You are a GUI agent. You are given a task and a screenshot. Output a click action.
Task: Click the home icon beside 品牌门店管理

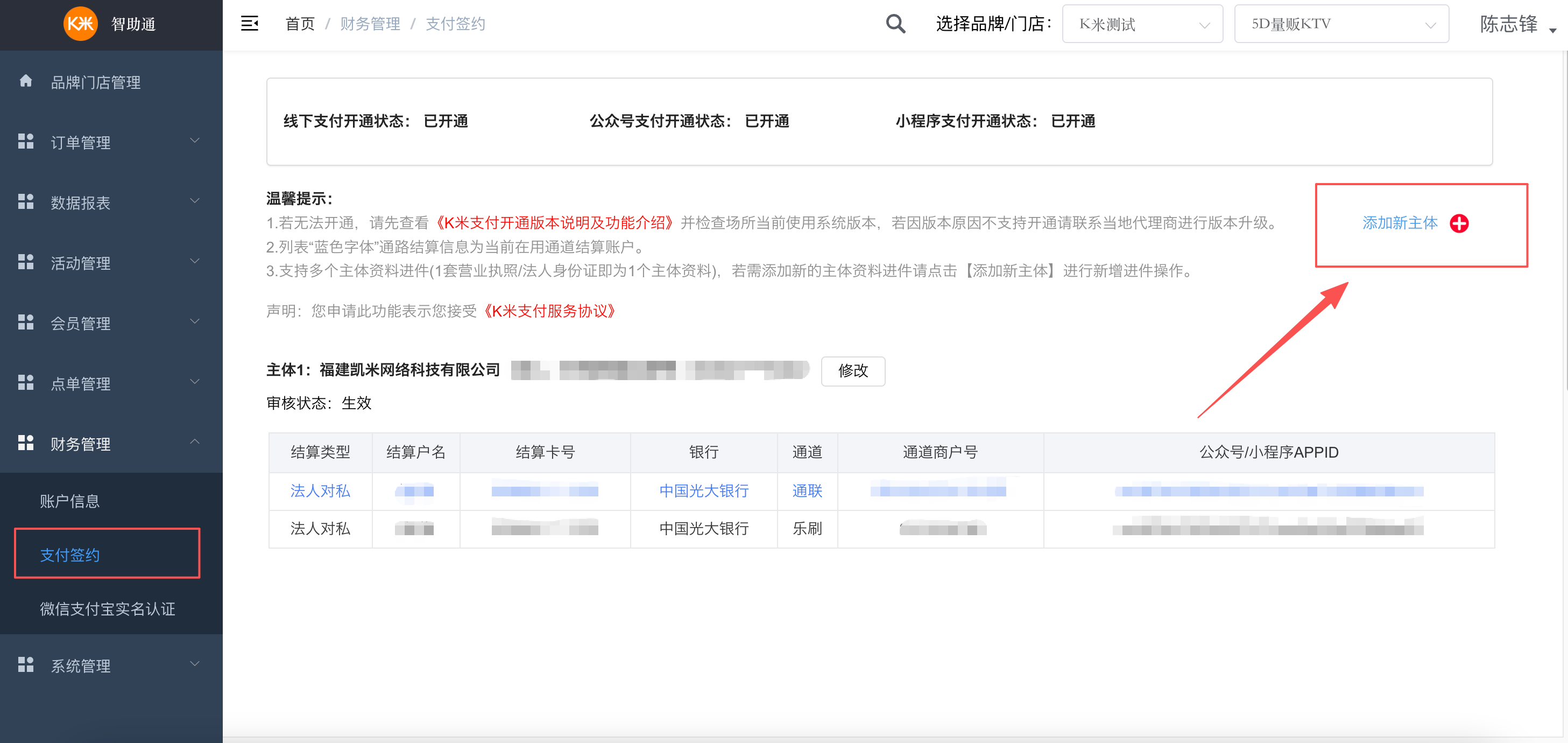pyautogui.click(x=26, y=81)
